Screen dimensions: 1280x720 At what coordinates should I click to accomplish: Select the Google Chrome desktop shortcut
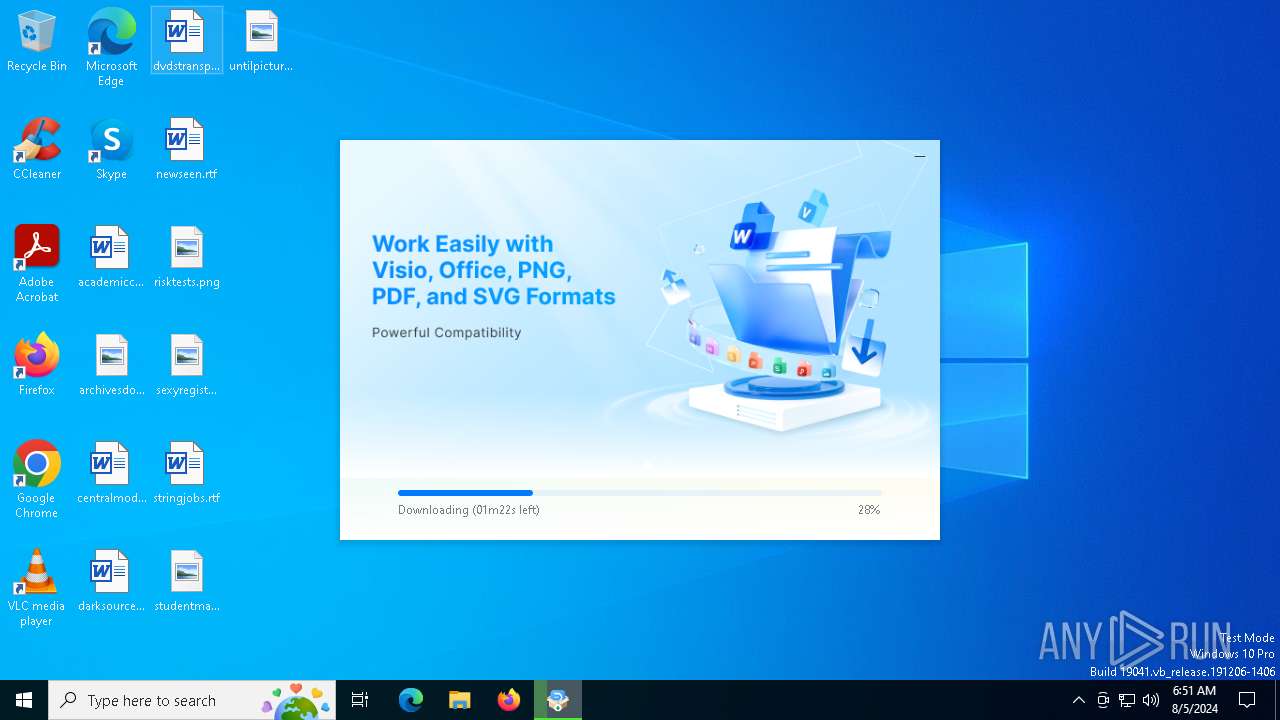[x=37, y=480]
